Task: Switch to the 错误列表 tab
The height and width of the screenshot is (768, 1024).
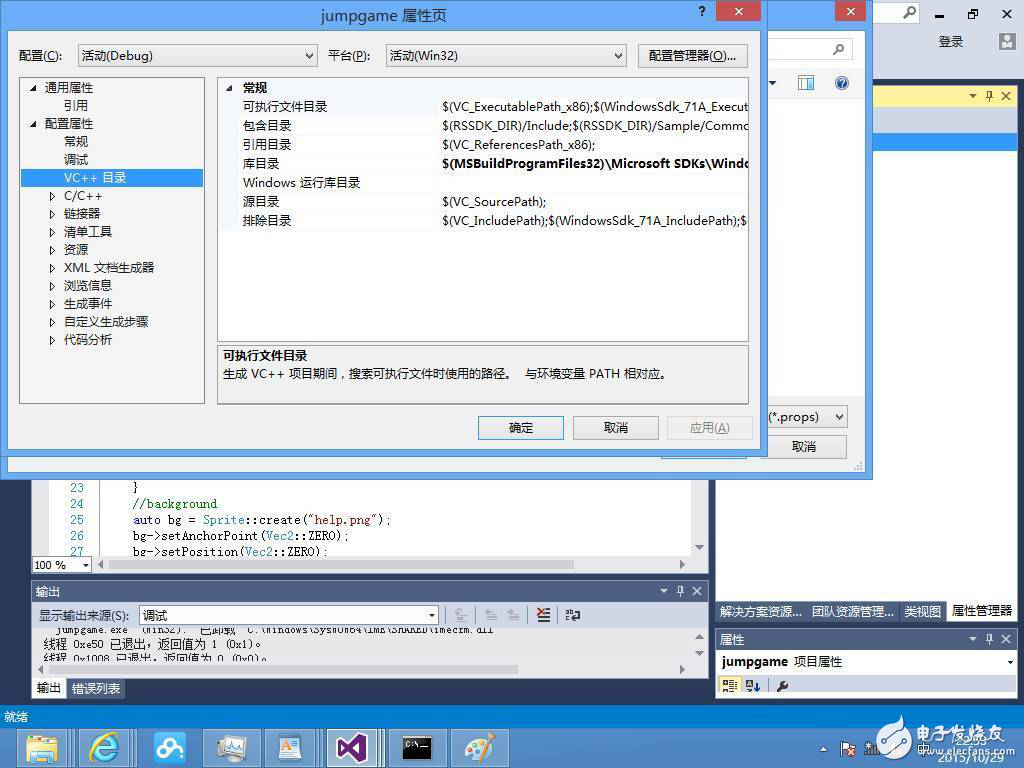Action: pyautogui.click(x=97, y=688)
